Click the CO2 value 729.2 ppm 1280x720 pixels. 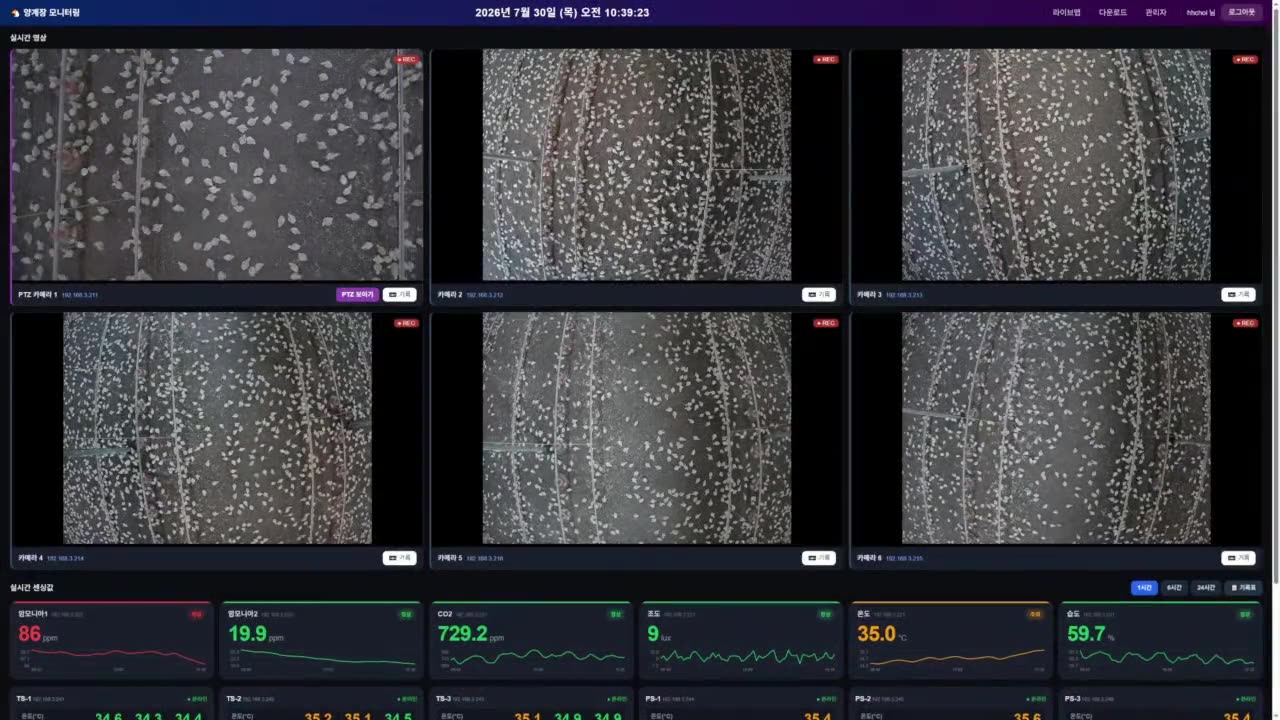[470, 634]
